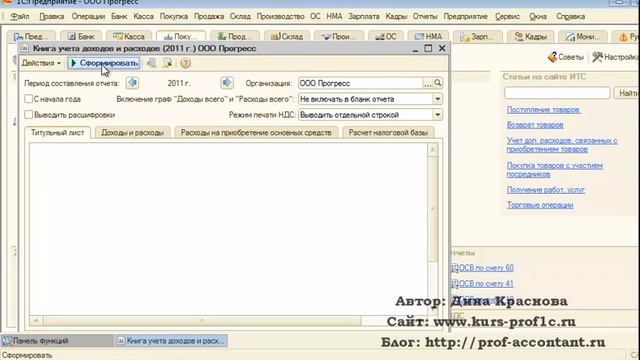Open the Возврат товаров link
The height and width of the screenshot is (360, 640).
point(535,125)
